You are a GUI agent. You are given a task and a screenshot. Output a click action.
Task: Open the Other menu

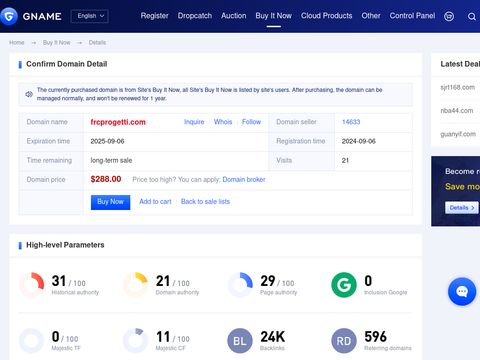371,16
